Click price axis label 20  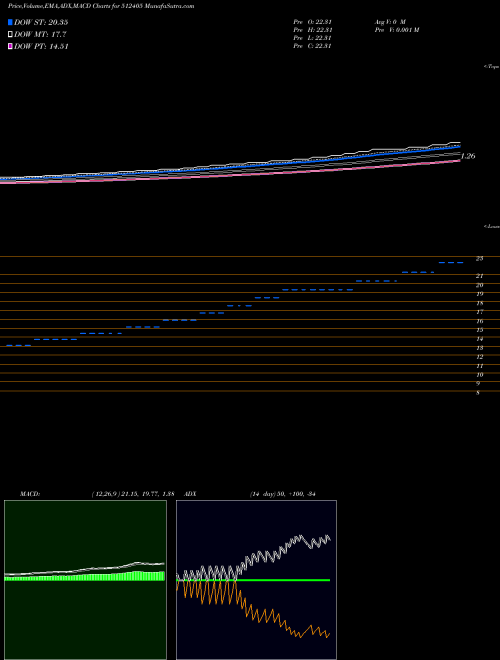[479, 285]
